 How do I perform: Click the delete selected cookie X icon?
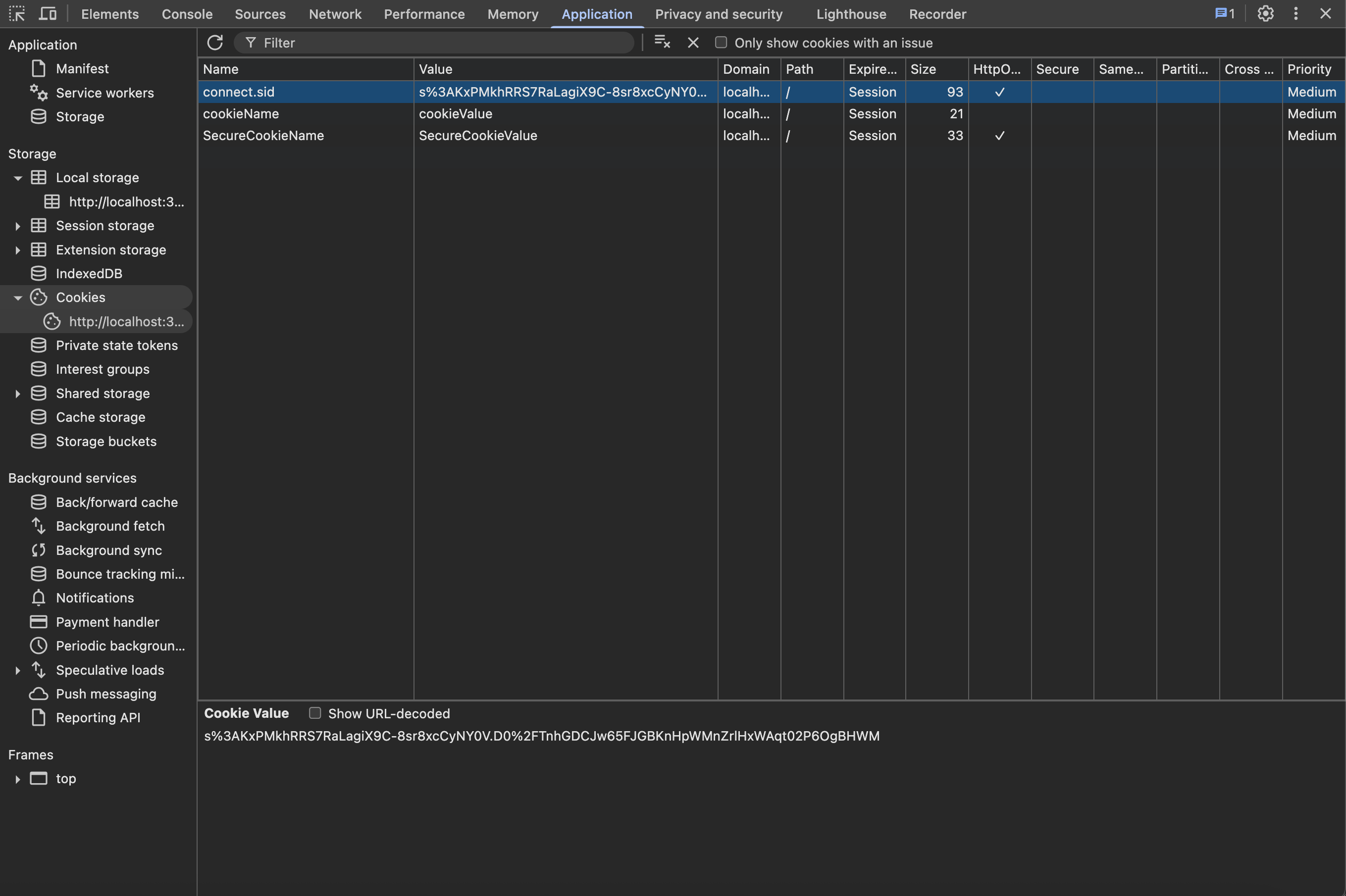pyautogui.click(x=693, y=42)
